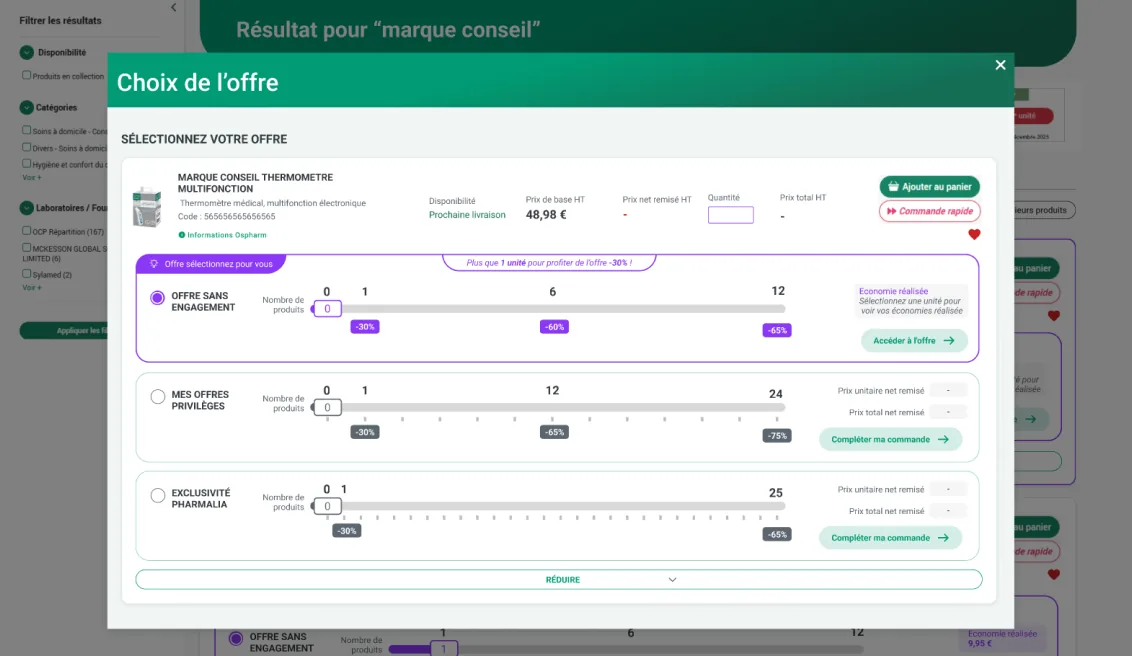Click Compléter ma commande in Mes offres privilèges
Screen dimensions: 1132x656
pos(890,439)
